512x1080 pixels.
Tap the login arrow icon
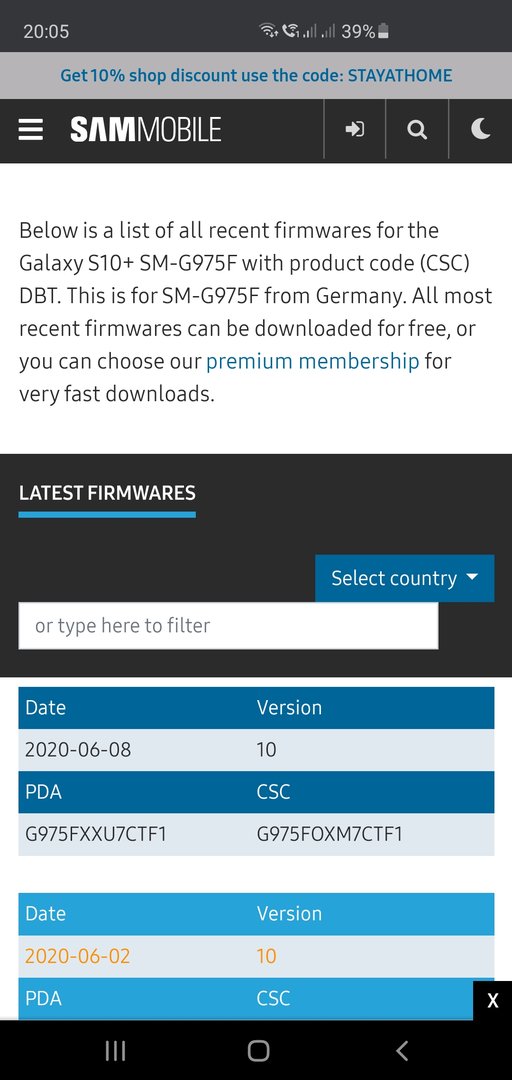pos(355,129)
